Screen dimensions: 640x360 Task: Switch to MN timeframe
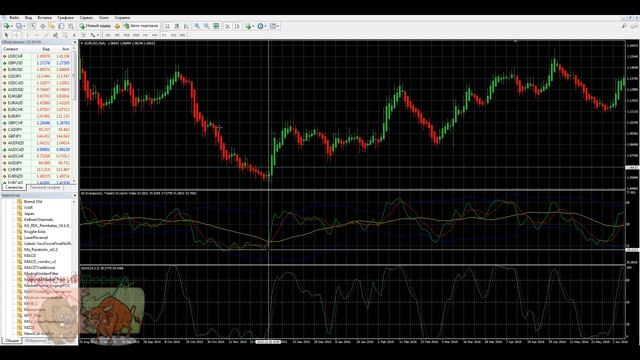pos(182,35)
